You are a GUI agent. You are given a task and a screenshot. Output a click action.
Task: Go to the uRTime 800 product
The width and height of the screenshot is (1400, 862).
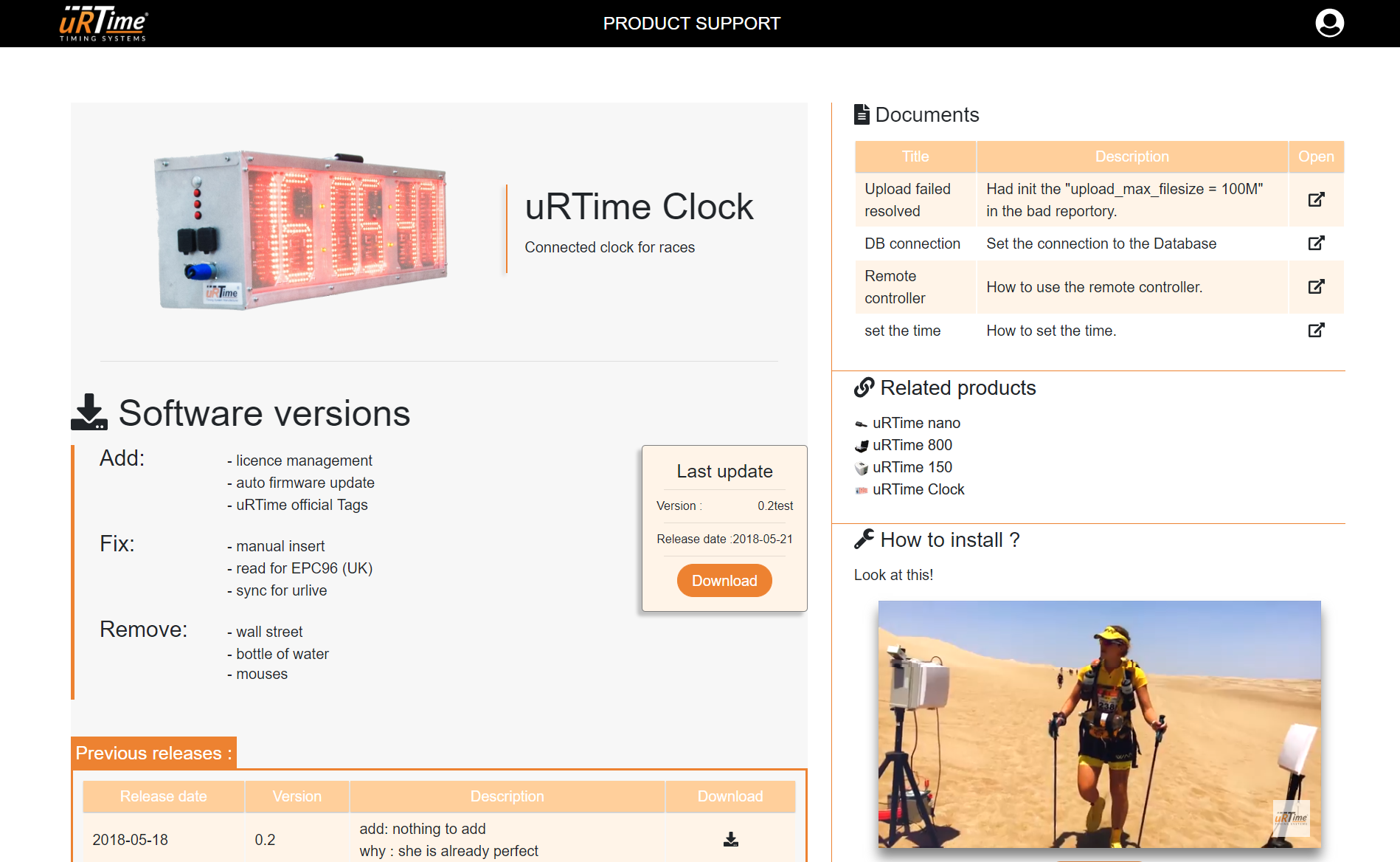(x=912, y=445)
